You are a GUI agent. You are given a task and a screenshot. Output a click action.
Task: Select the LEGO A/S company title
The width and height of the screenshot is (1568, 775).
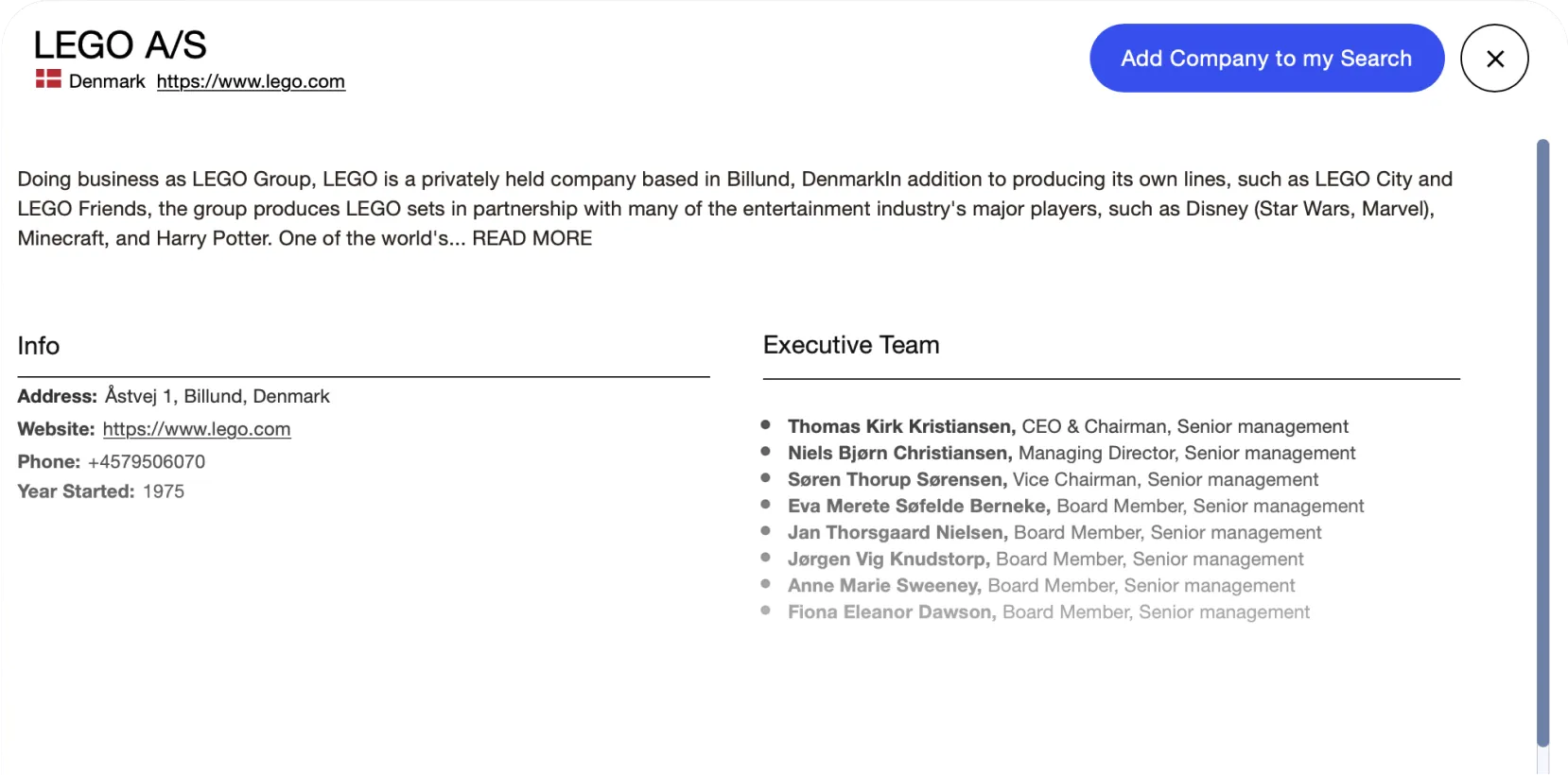click(x=120, y=44)
